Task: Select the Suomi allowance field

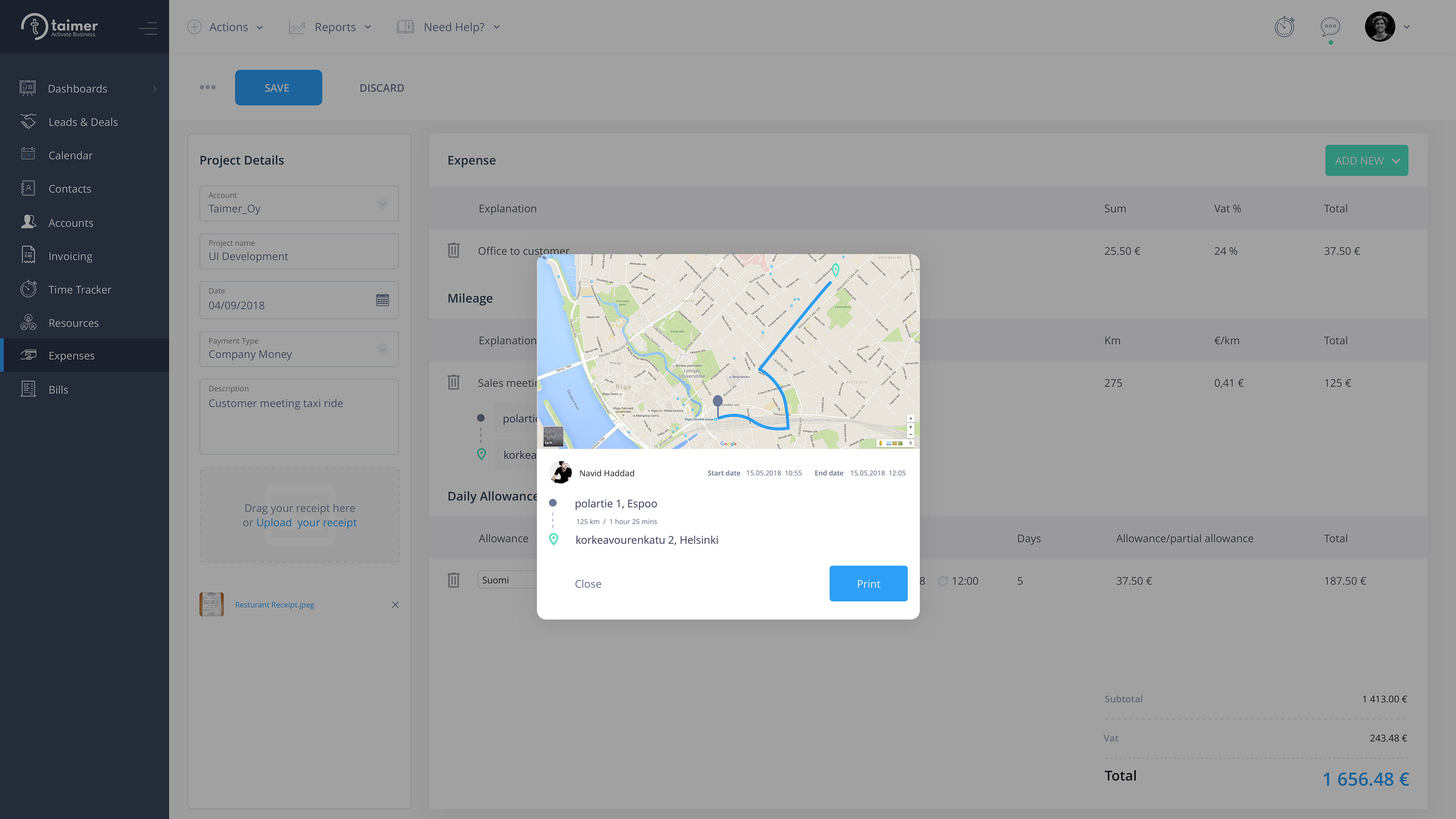Action: [x=508, y=580]
